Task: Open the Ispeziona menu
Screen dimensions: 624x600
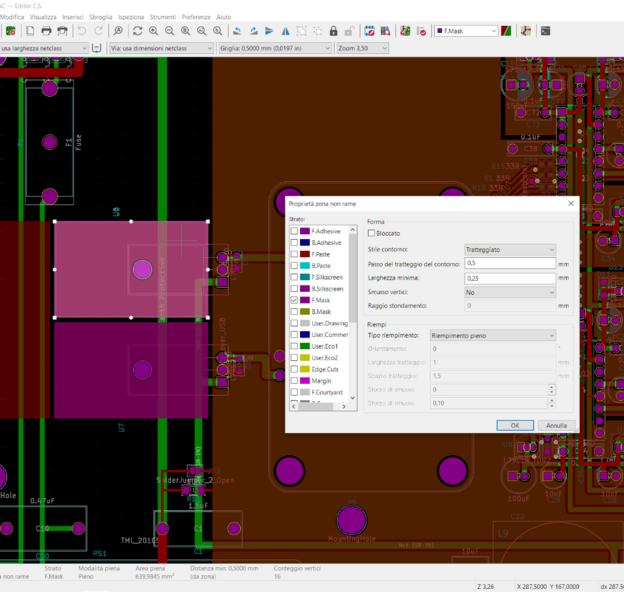Action: [x=130, y=17]
